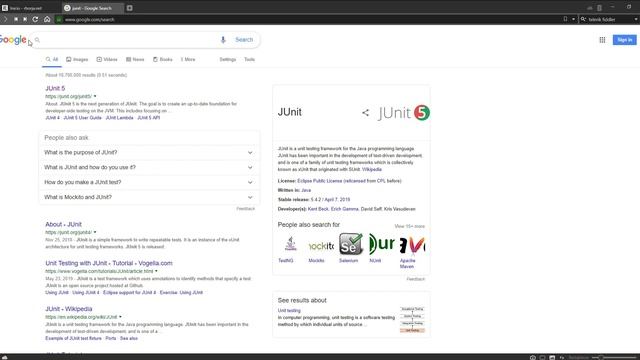Image resolution: width=640 pixels, height=360 pixels.
Task: Reload the page with the refresh icon
Action: pos(36,19)
